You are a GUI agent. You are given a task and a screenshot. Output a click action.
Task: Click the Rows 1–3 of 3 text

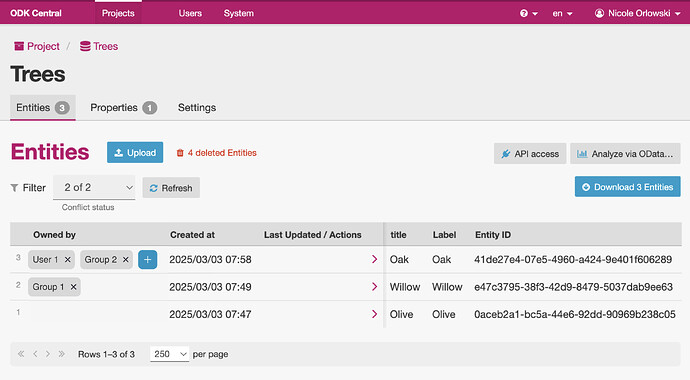tap(106, 354)
